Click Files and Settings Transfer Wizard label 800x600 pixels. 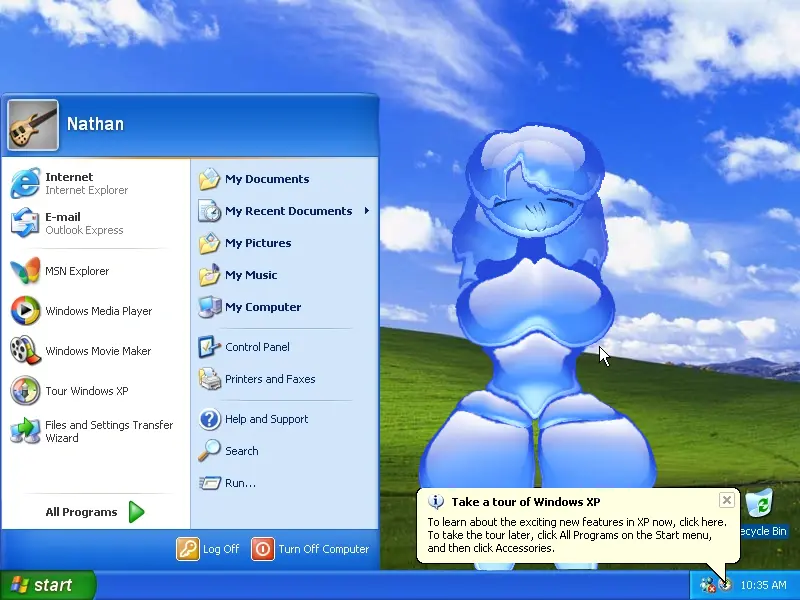pyautogui.click(x=109, y=432)
